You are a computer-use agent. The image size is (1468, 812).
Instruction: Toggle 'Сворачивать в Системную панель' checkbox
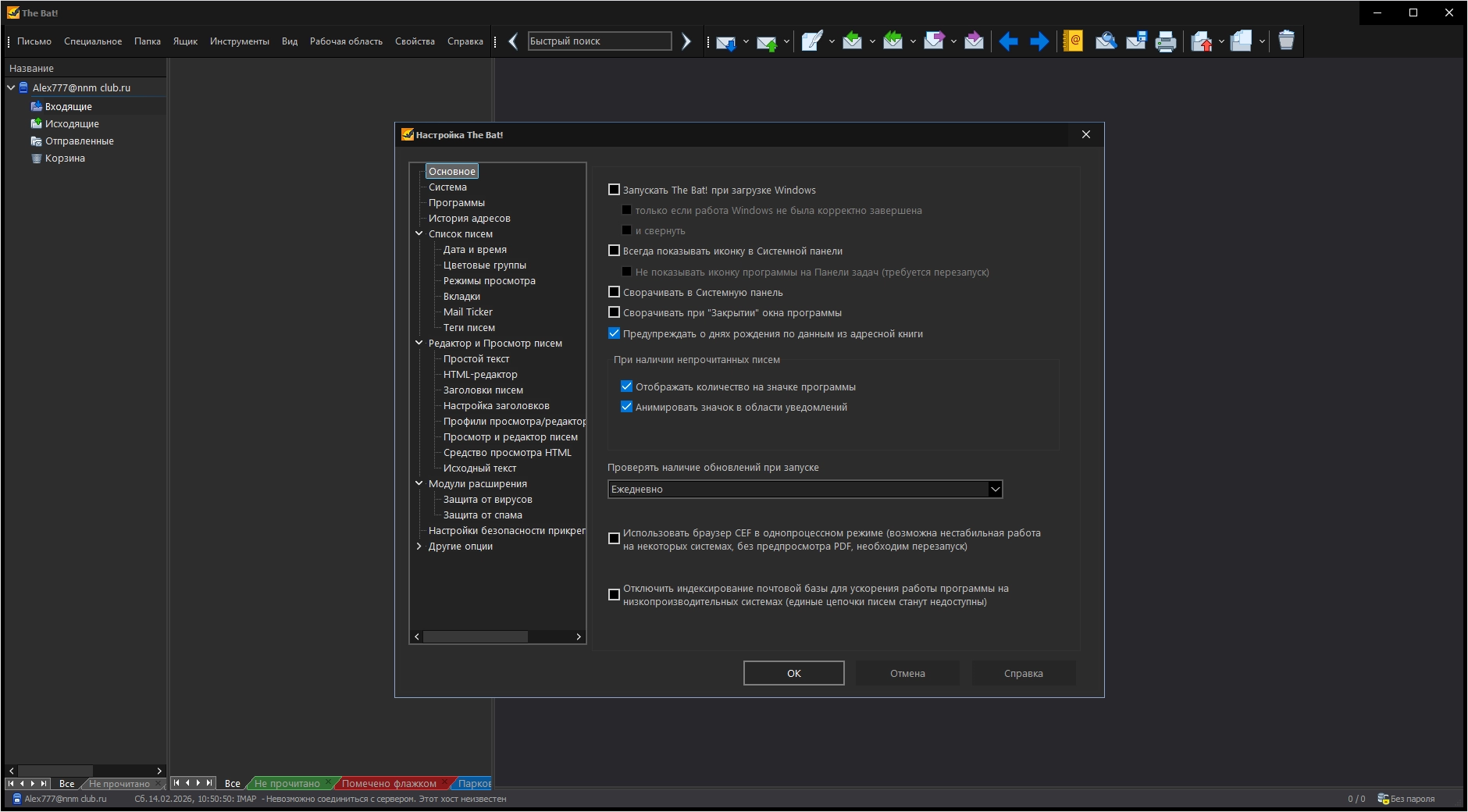point(614,292)
